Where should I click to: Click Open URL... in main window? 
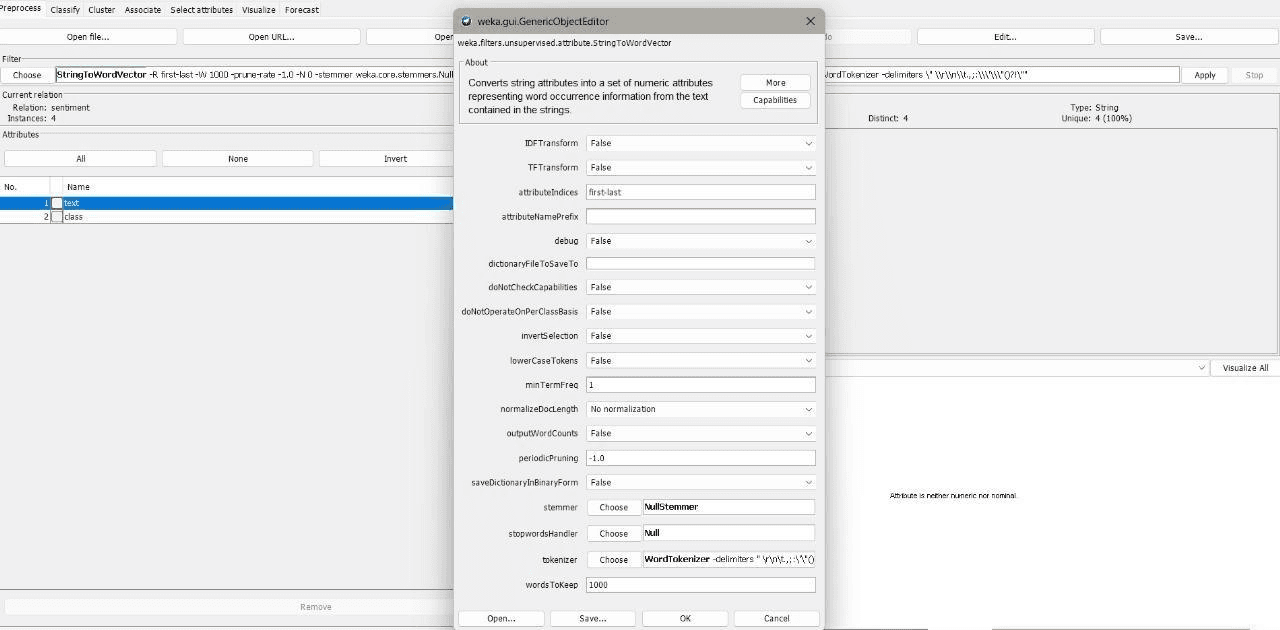[271, 37]
